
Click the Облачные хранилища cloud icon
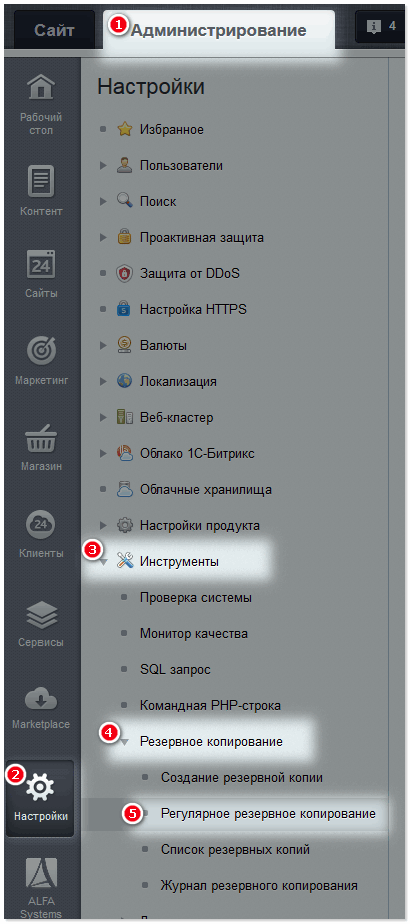(124, 490)
